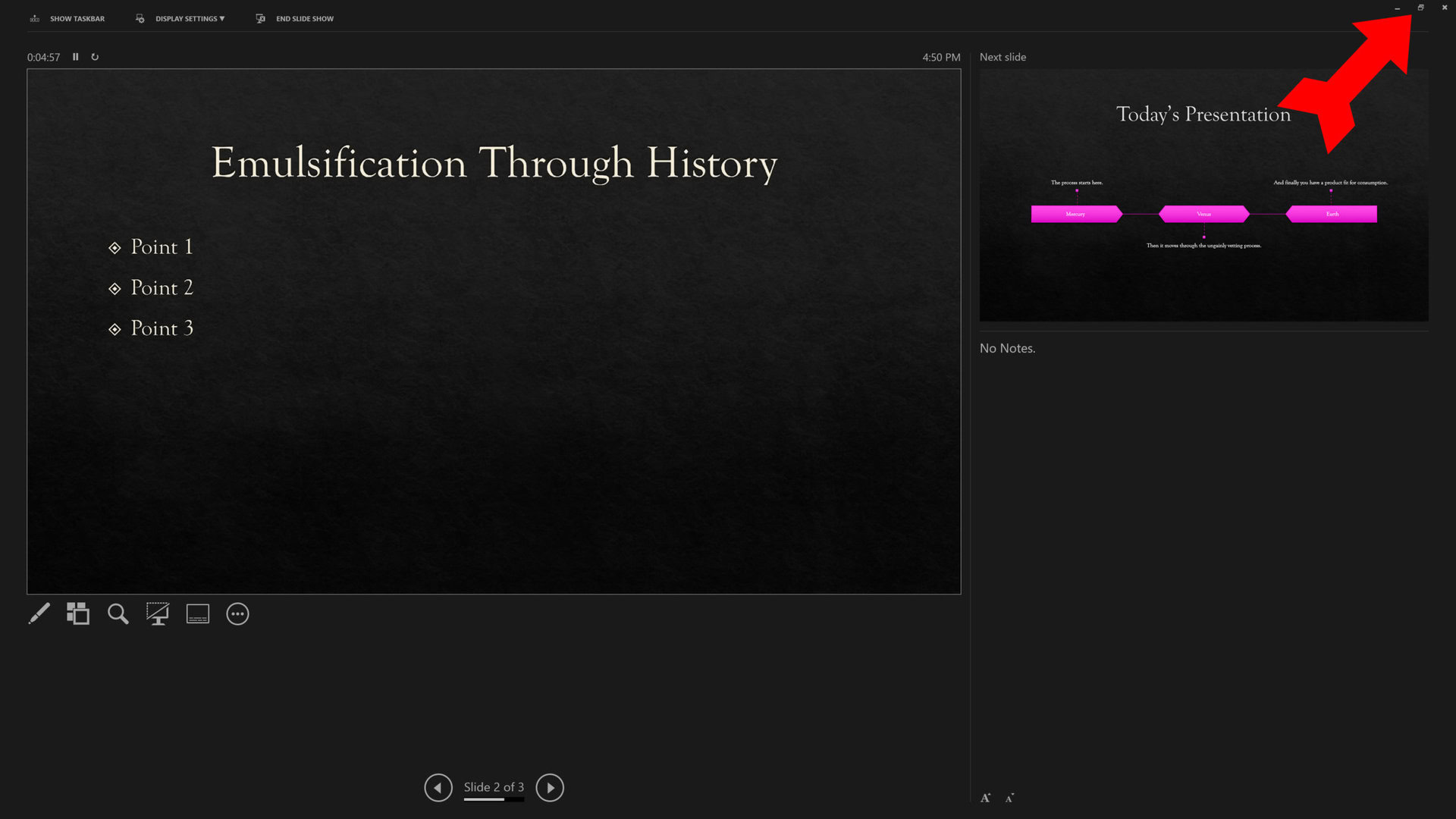Open more slide show options

coord(237,613)
